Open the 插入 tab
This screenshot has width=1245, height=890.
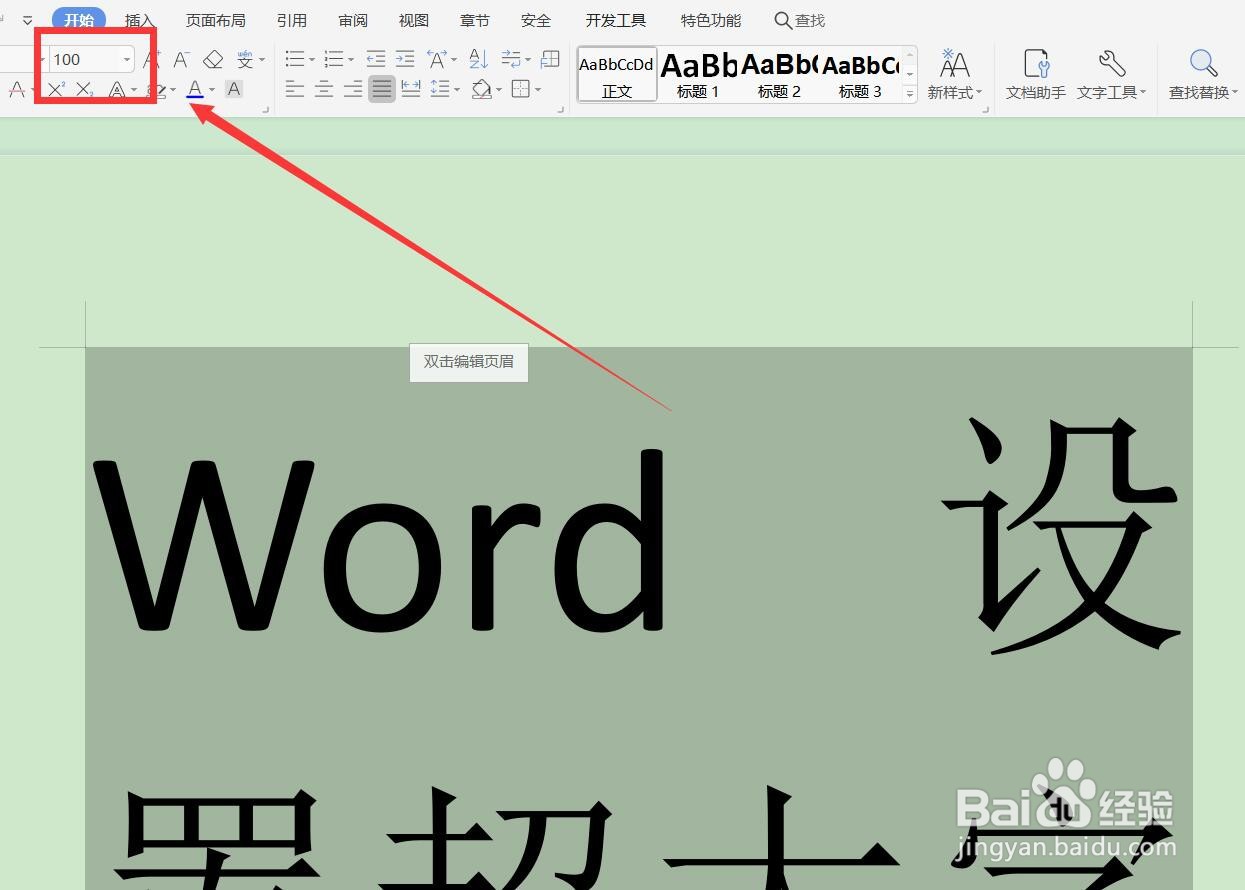click(x=140, y=20)
